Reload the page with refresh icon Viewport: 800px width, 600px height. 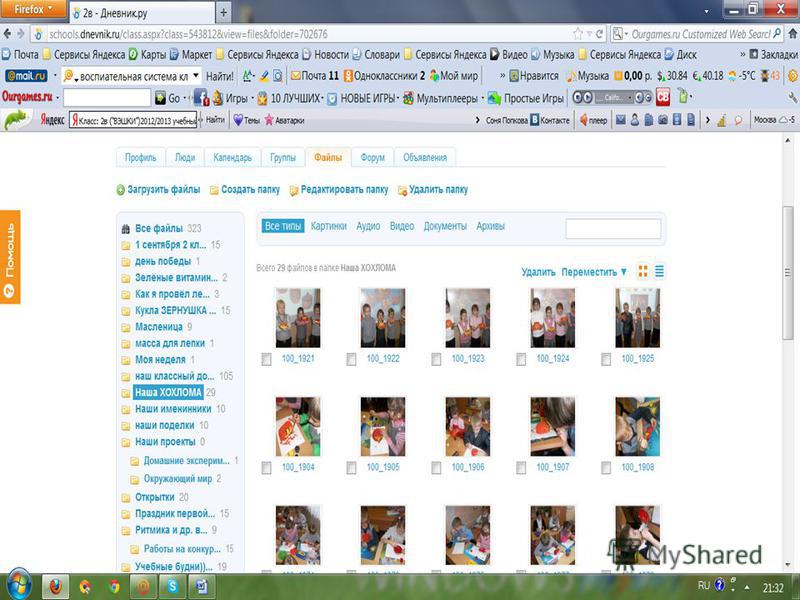pos(599,34)
